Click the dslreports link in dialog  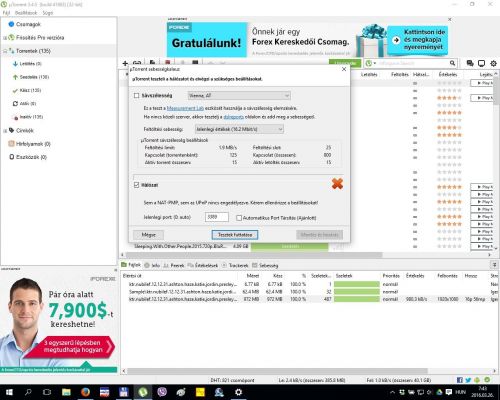point(233,117)
